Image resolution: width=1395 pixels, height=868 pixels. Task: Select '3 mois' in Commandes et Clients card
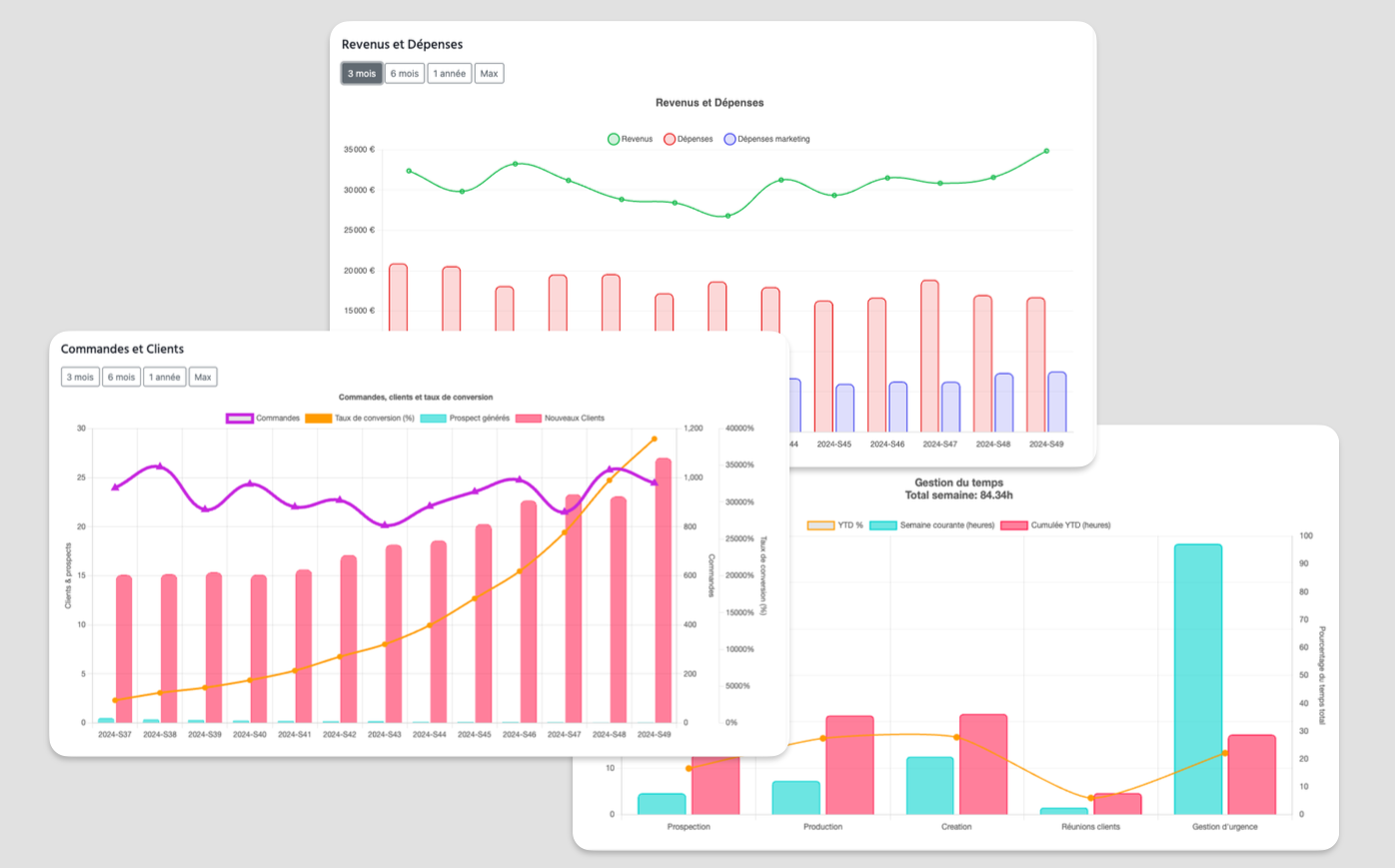(x=80, y=378)
